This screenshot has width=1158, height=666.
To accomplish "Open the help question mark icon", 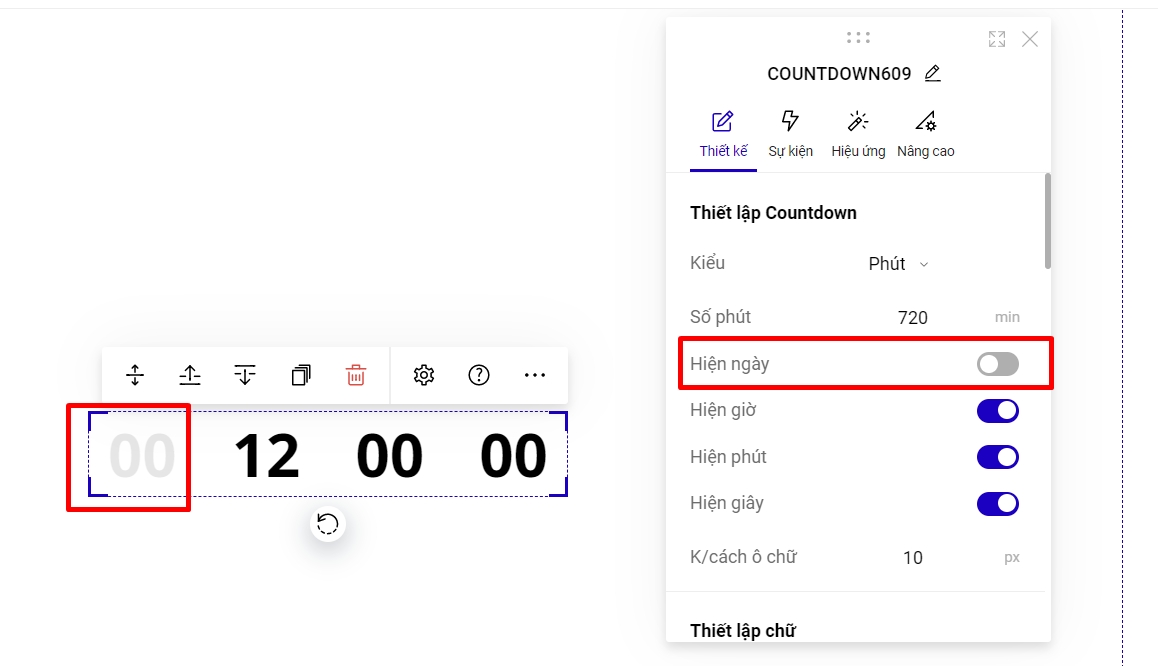I will pos(479,375).
